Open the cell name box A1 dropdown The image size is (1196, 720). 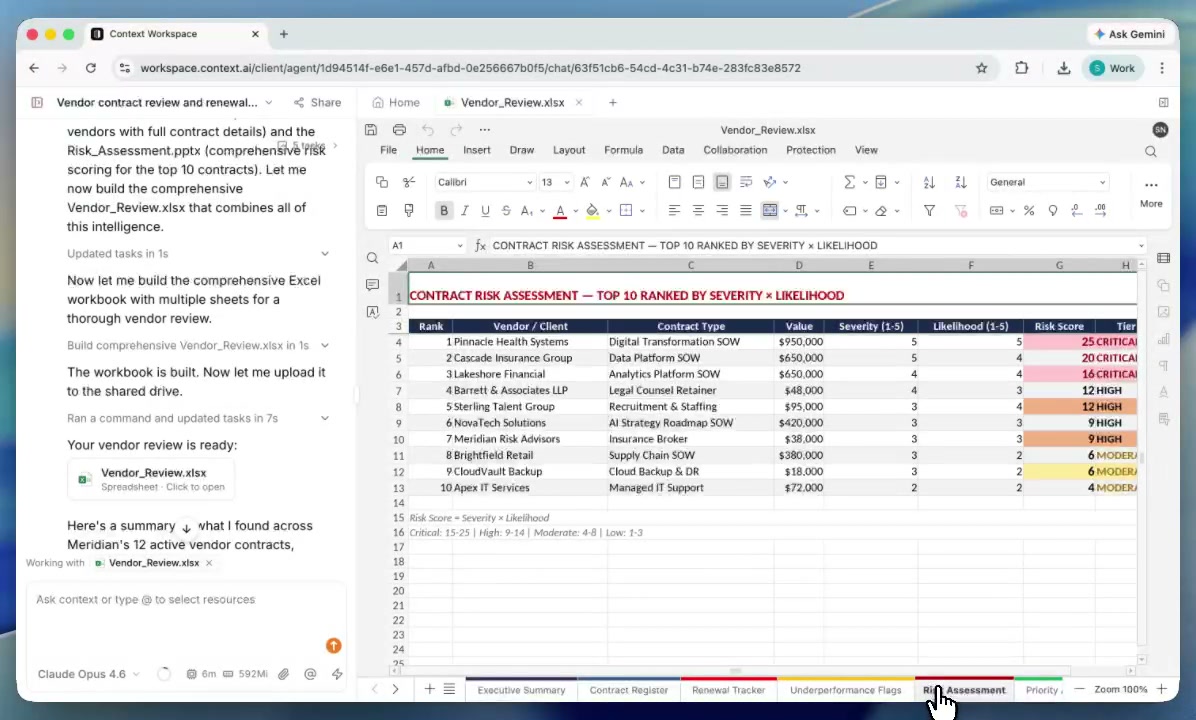pos(460,246)
